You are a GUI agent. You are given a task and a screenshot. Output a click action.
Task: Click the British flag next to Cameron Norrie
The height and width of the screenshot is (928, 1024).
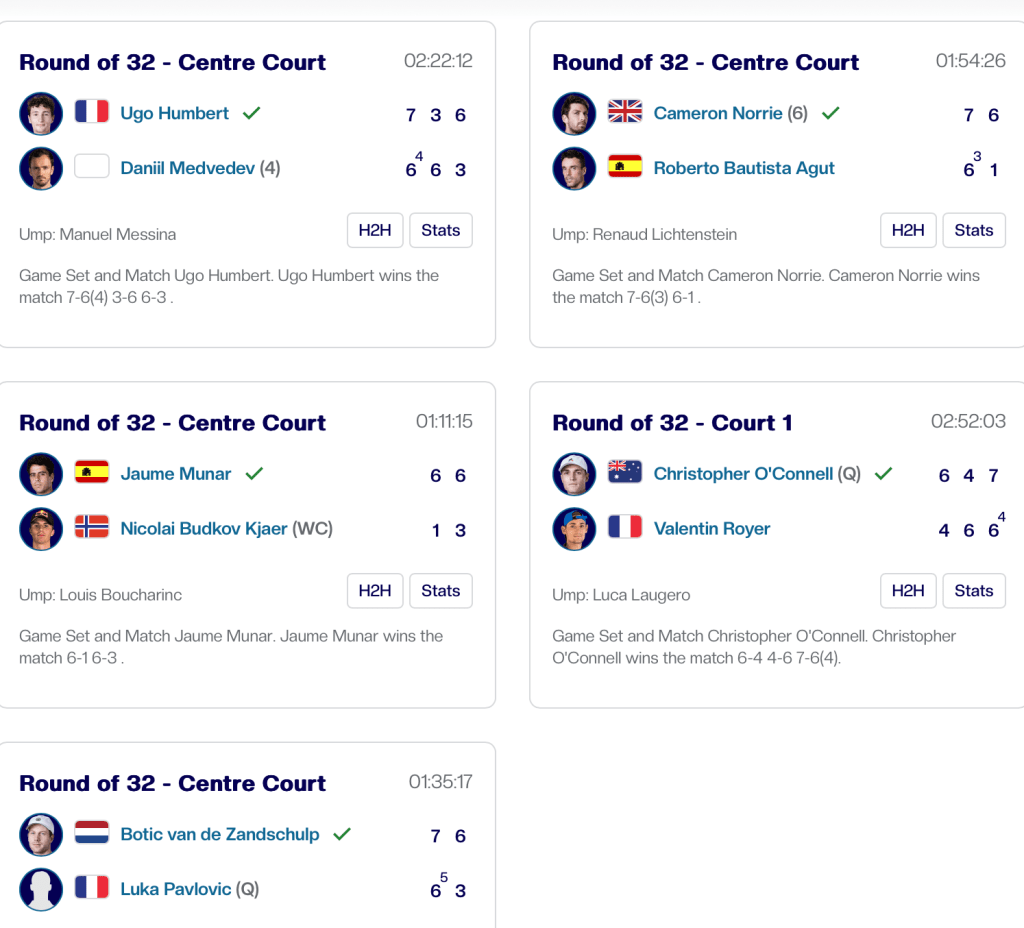coord(625,112)
